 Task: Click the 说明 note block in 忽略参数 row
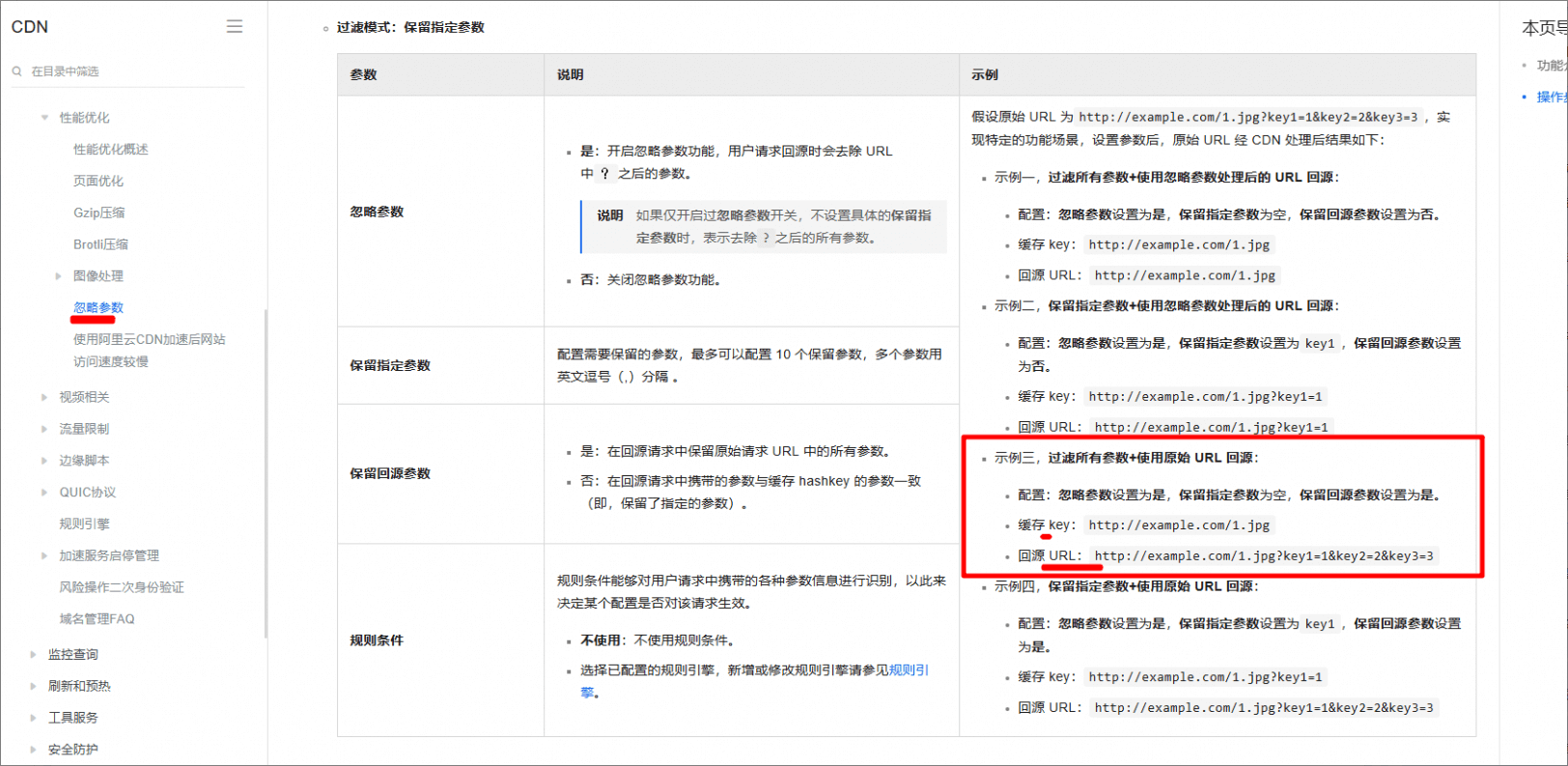(764, 227)
